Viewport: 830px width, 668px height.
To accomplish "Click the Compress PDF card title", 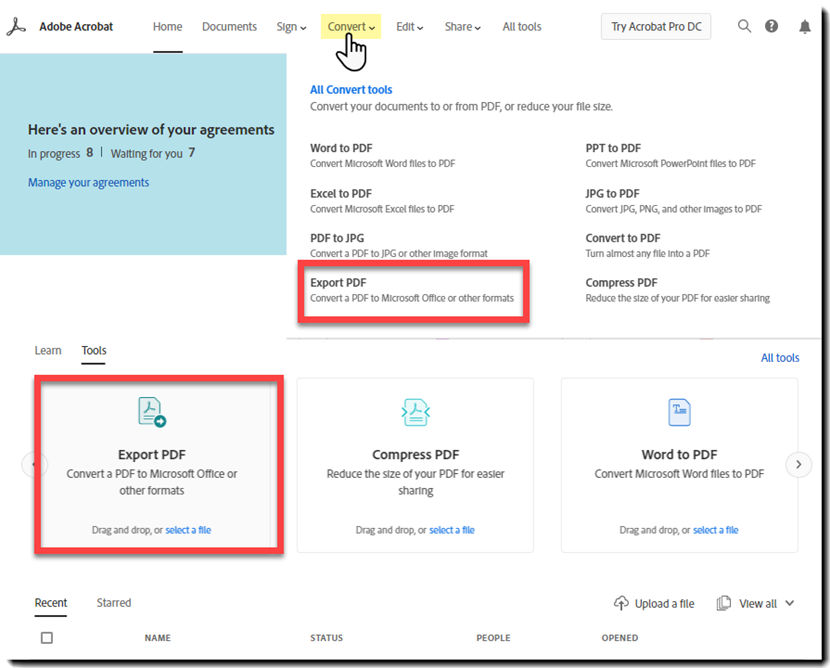I will click(416, 455).
